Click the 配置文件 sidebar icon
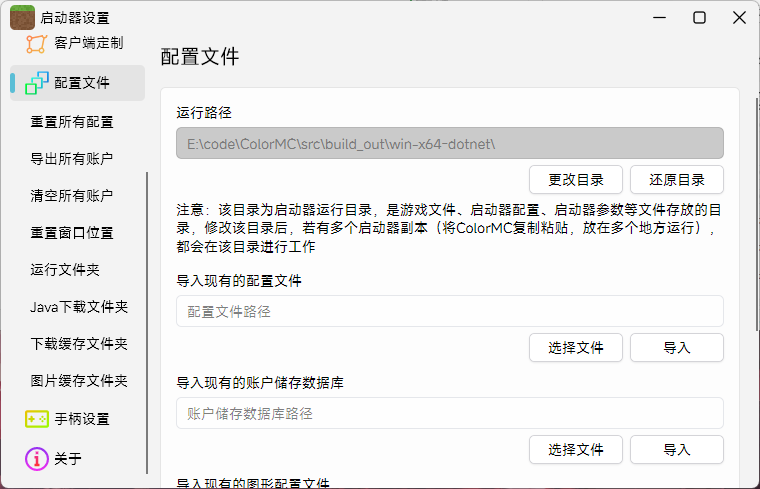 click(x=37, y=83)
